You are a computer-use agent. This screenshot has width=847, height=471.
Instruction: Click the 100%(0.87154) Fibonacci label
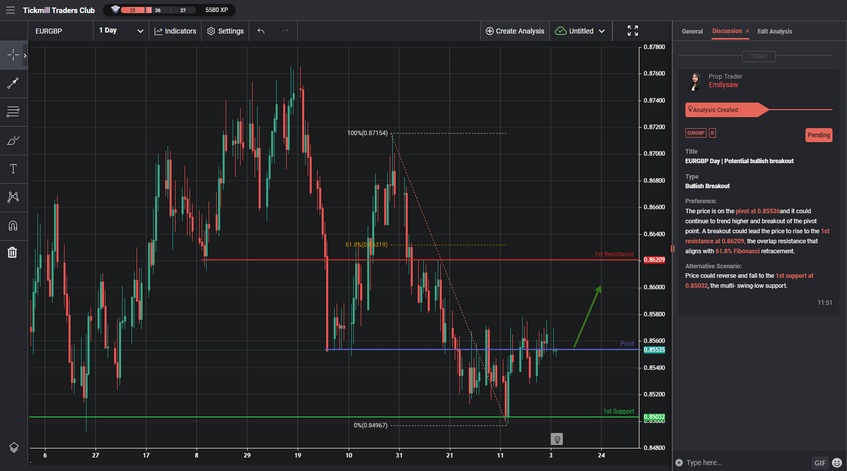point(367,133)
